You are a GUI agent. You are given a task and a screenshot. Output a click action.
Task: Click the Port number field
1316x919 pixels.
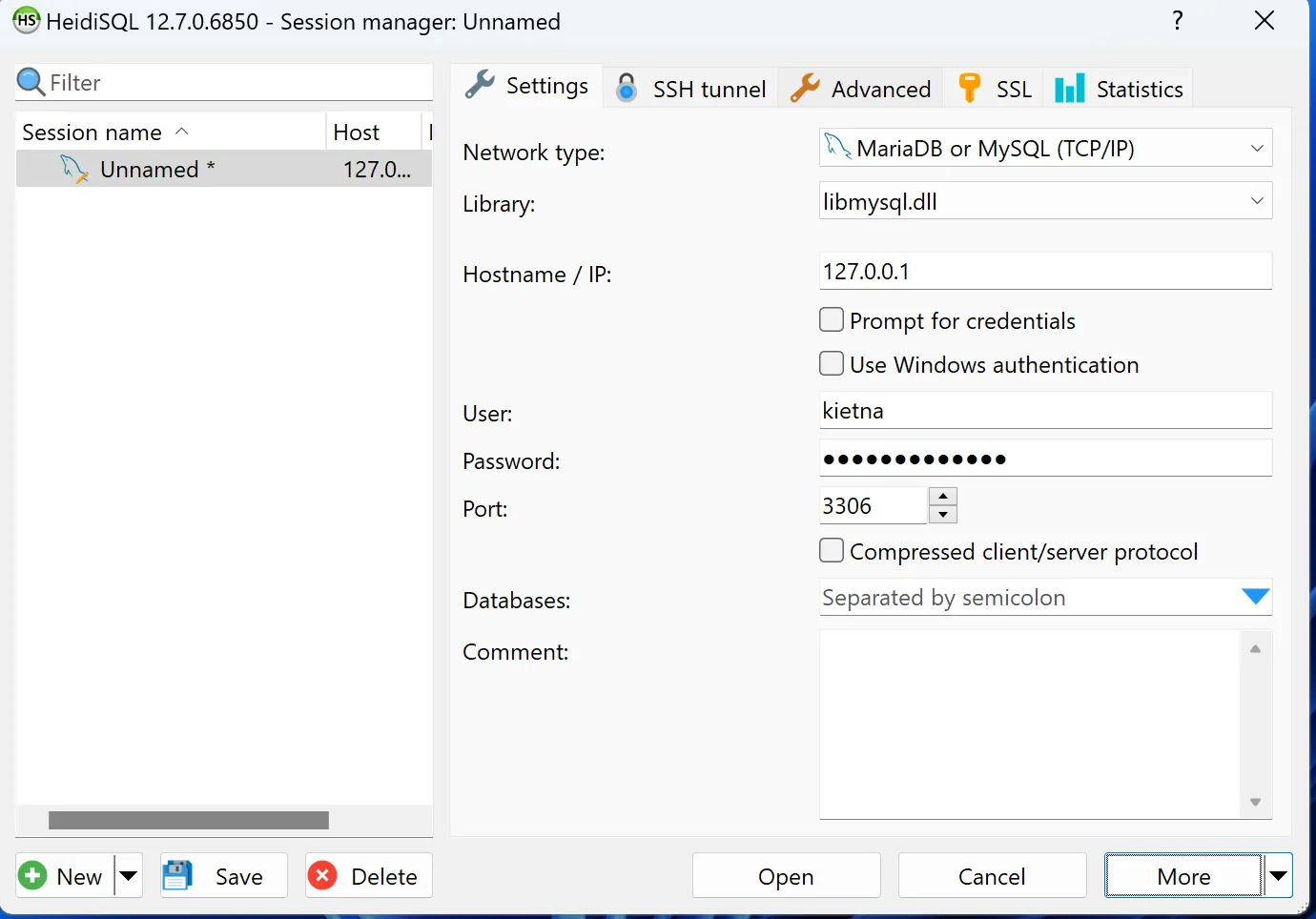click(x=873, y=505)
